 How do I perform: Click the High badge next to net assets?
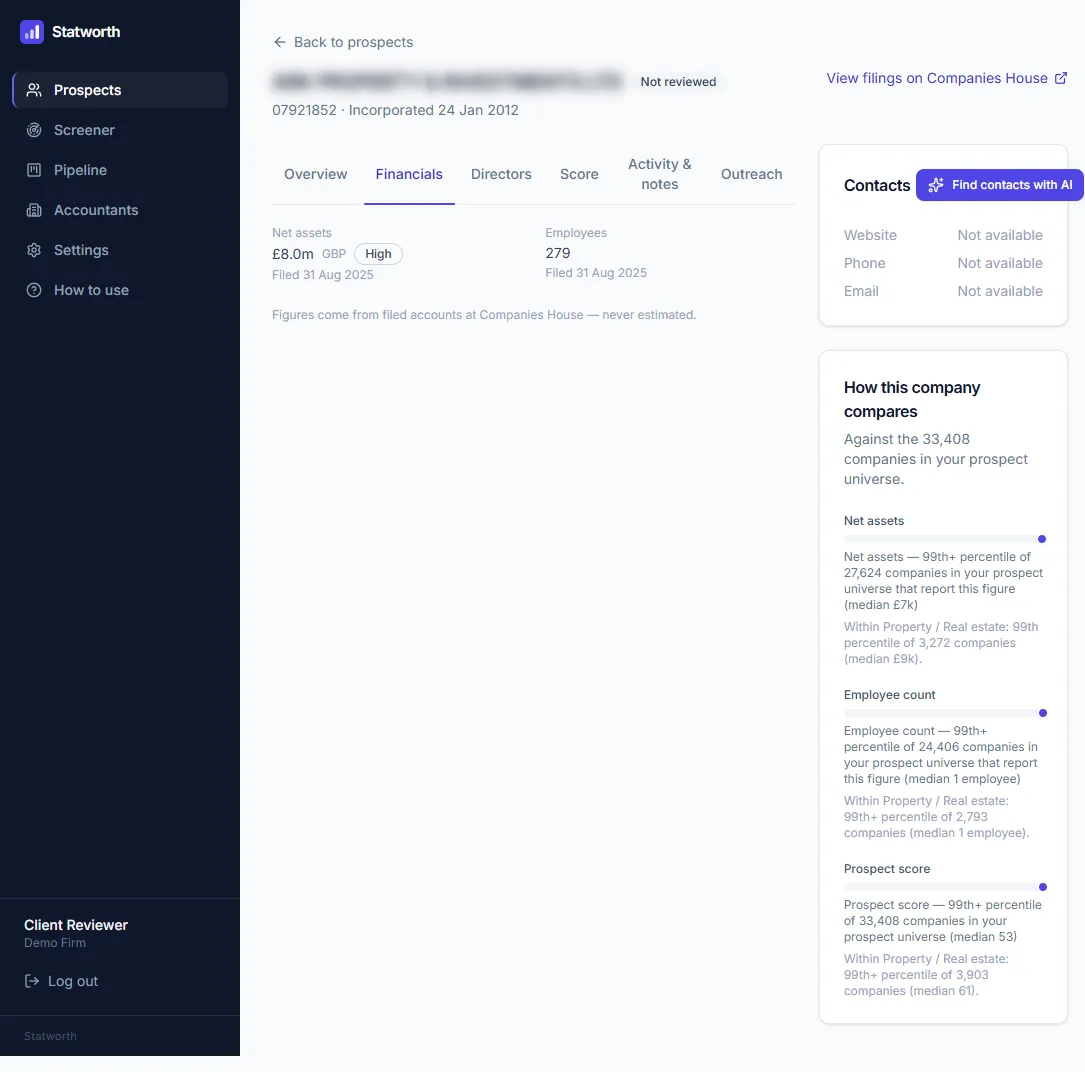(x=379, y=254)
